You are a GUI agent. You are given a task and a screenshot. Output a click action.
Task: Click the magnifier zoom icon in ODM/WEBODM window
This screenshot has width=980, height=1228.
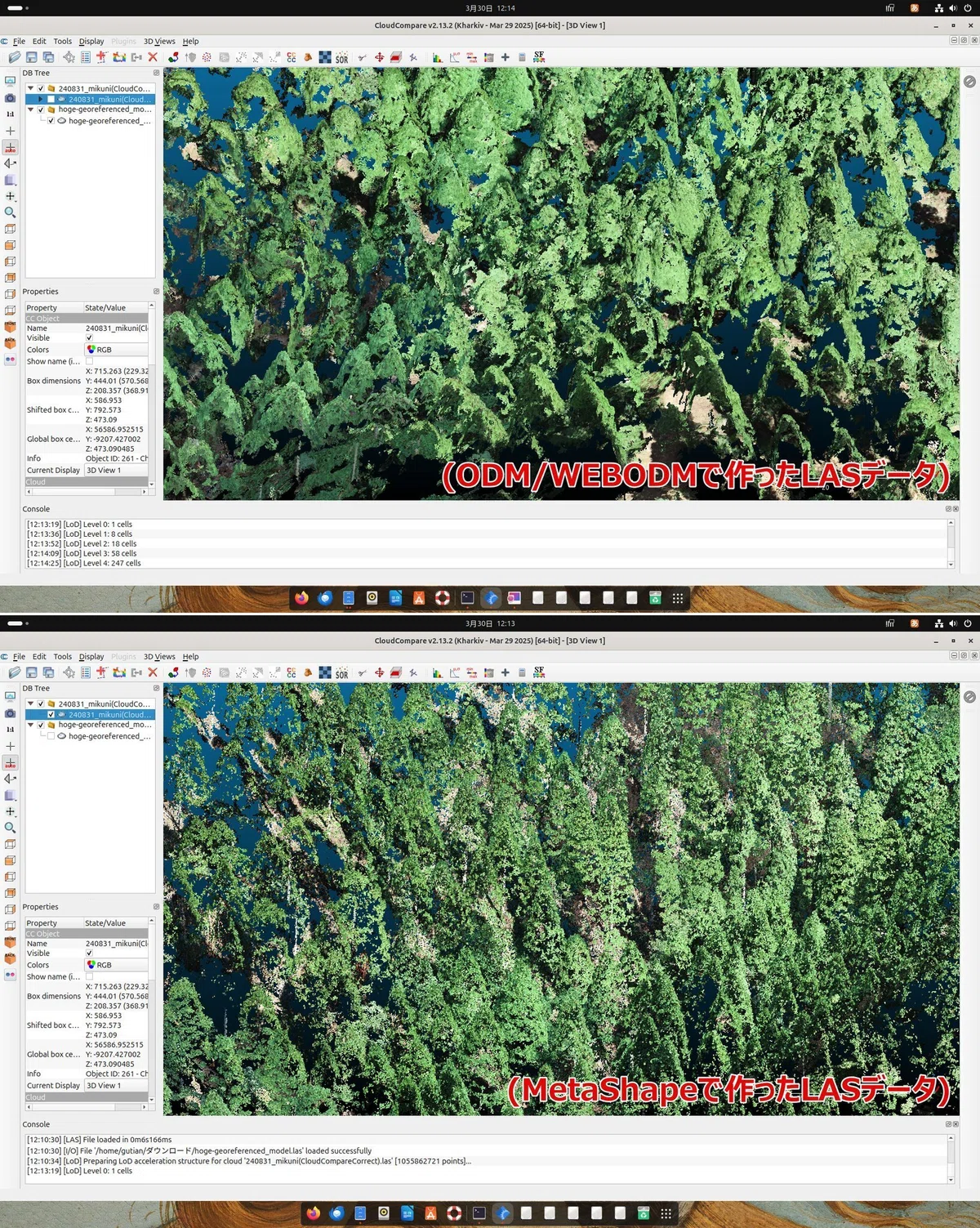click(10, 212)
